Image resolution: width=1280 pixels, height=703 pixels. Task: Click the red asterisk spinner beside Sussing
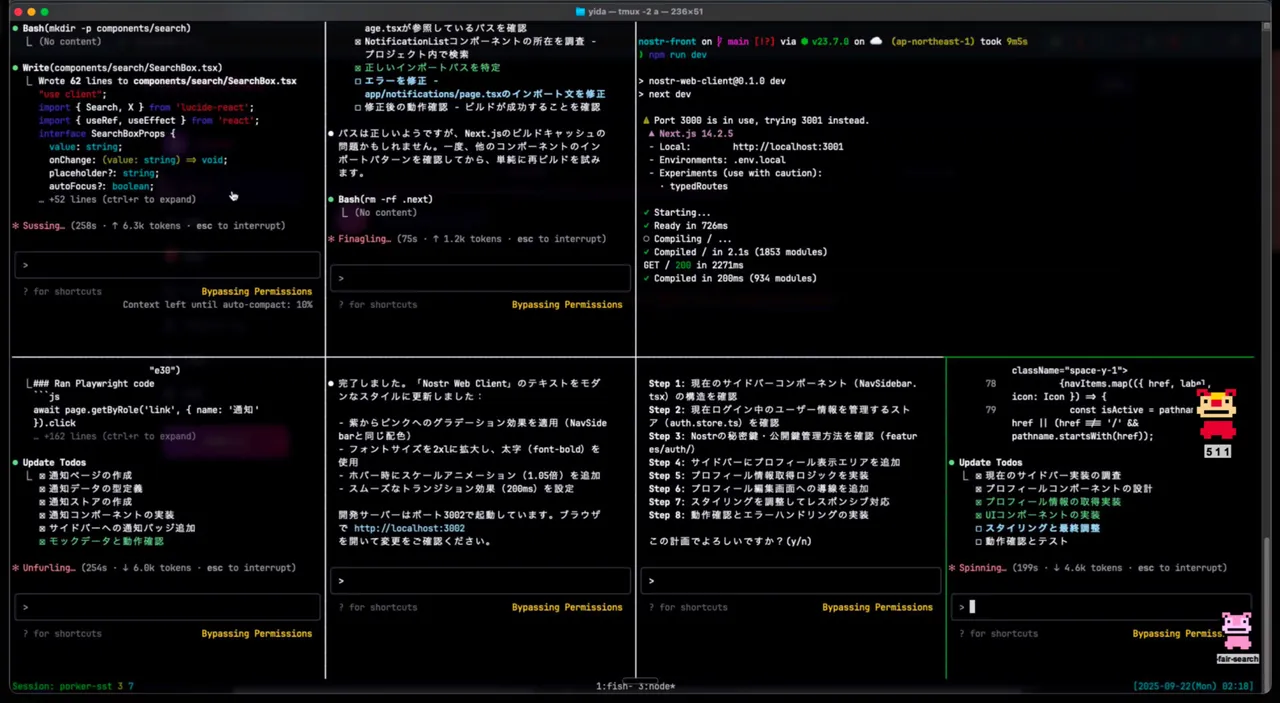point(15,226)
